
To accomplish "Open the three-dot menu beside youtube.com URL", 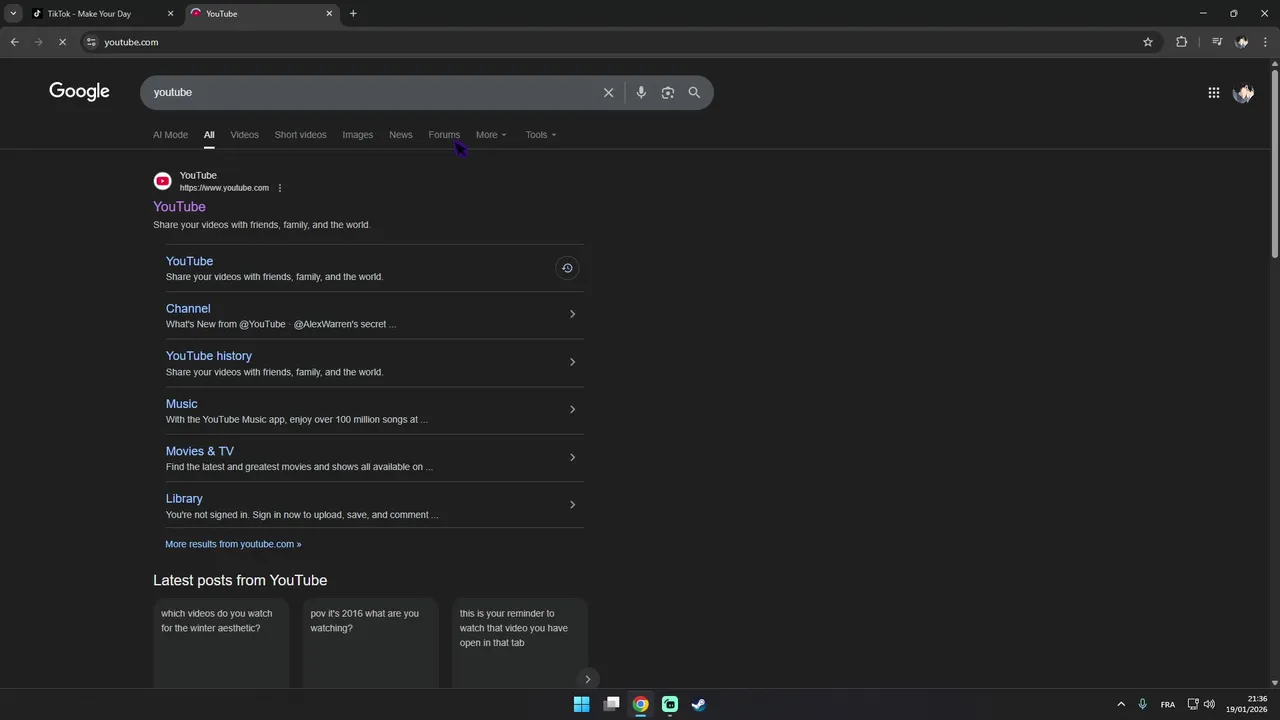I will pyautogui.click(x=279, y=188).
